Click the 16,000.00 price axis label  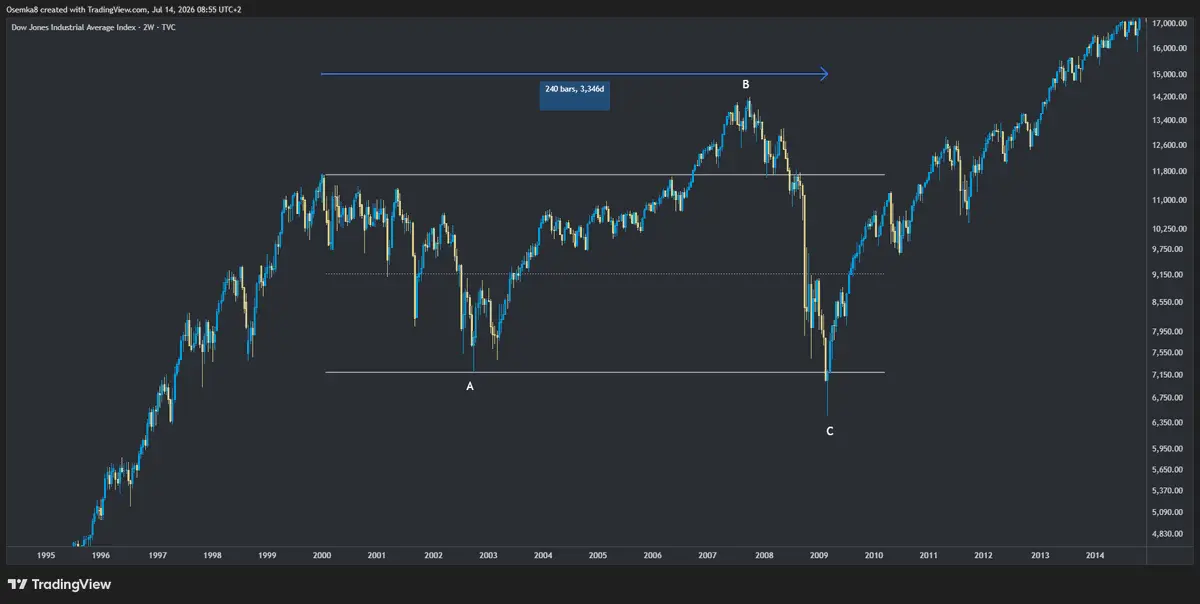[1168, 48]
